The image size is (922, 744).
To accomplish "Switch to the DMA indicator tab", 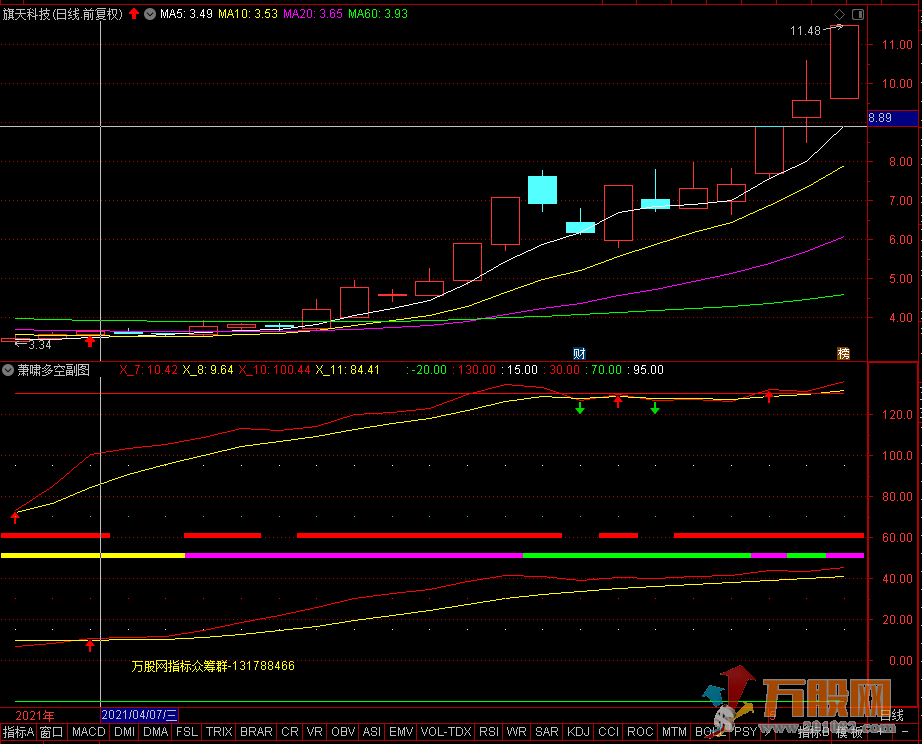I will point(155,732).
